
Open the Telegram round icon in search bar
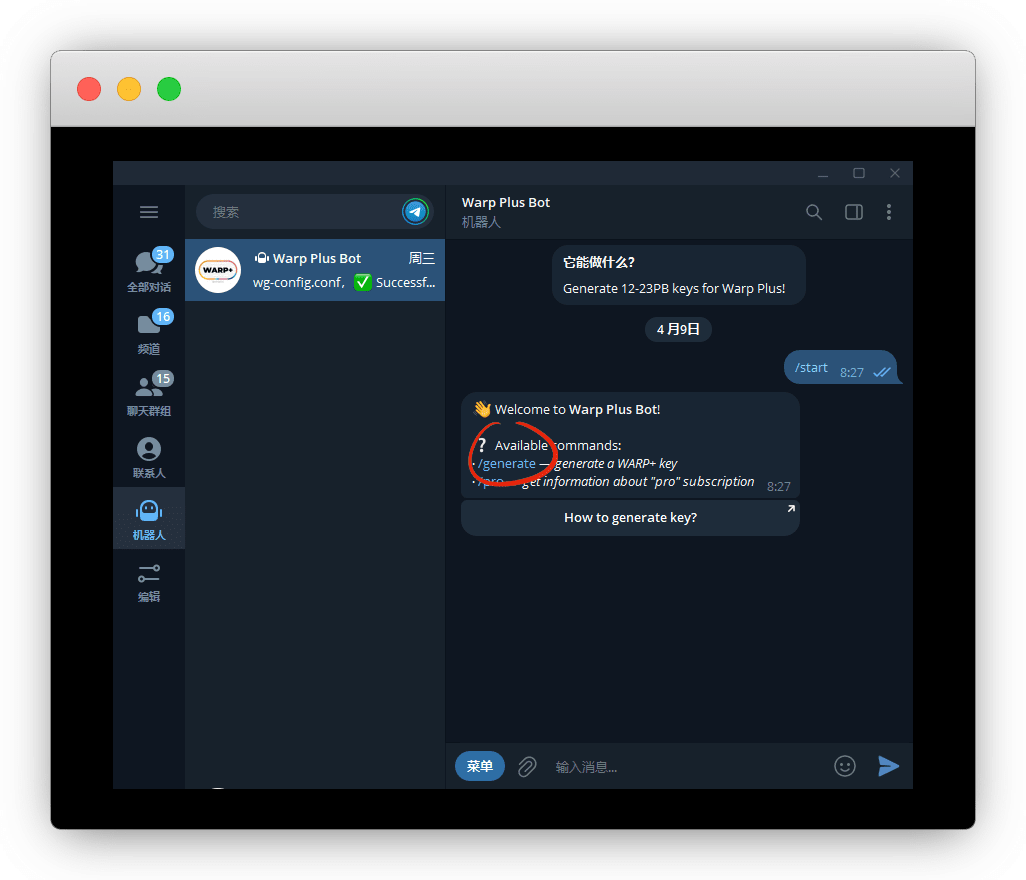tap(415, 212)
